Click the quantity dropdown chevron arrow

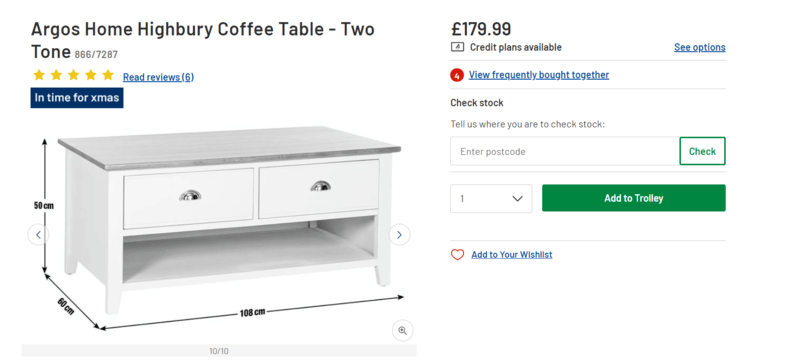(x=517, y=198)
